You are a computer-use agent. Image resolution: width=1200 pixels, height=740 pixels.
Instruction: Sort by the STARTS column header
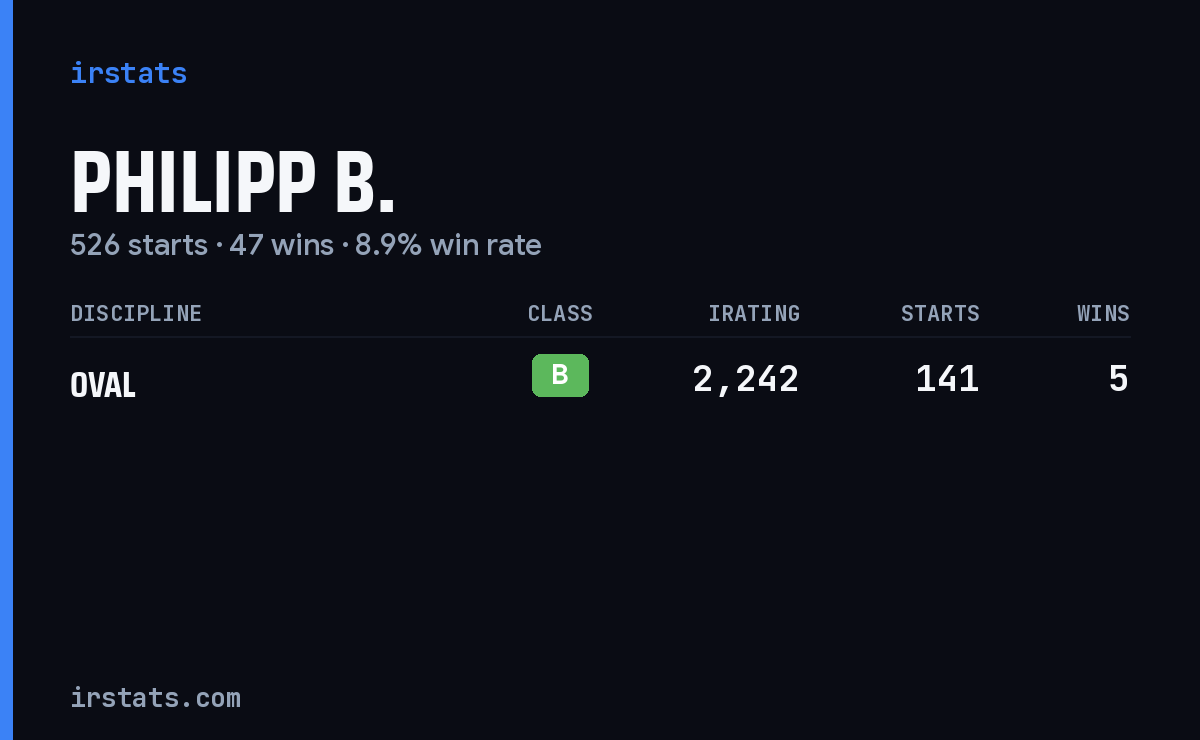pyautogui.click(x=940, y=313)
